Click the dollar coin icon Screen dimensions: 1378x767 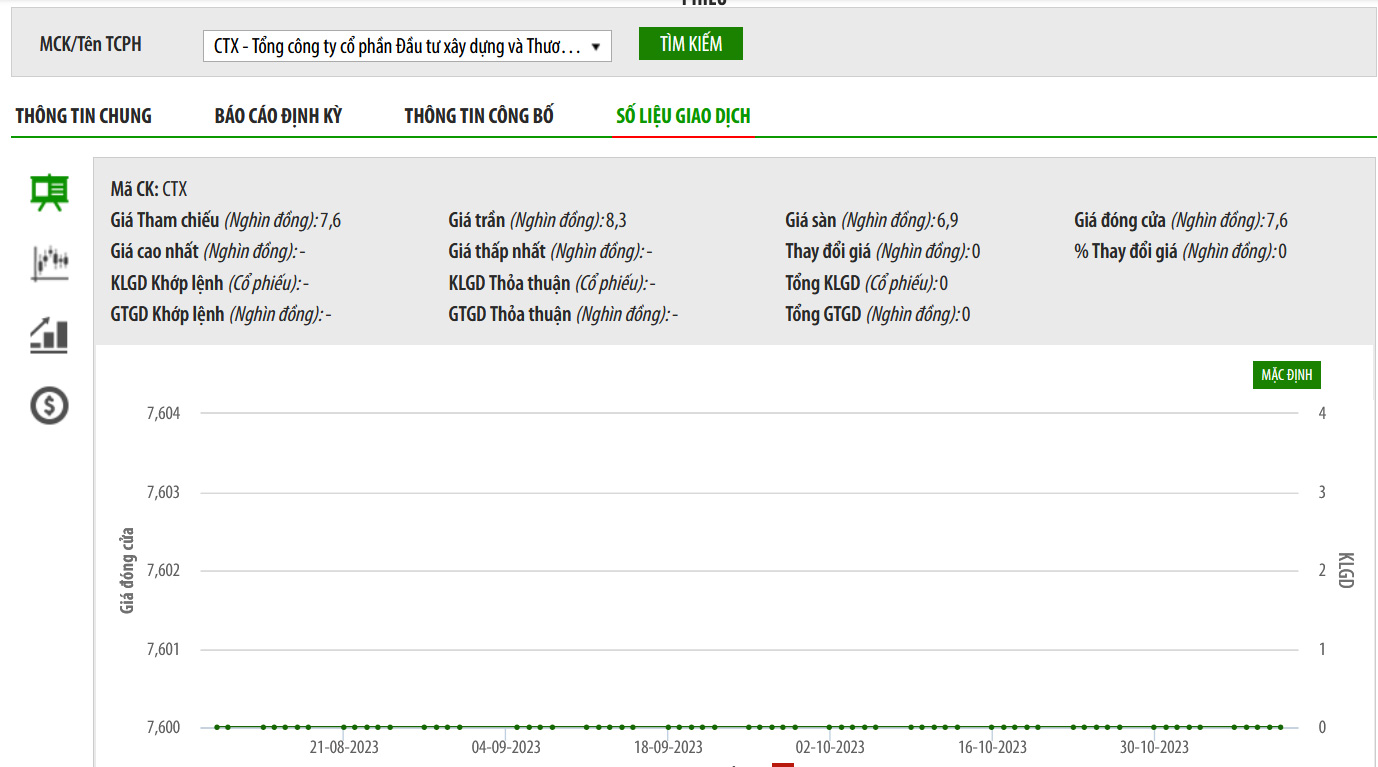click(x=49, y=405)
